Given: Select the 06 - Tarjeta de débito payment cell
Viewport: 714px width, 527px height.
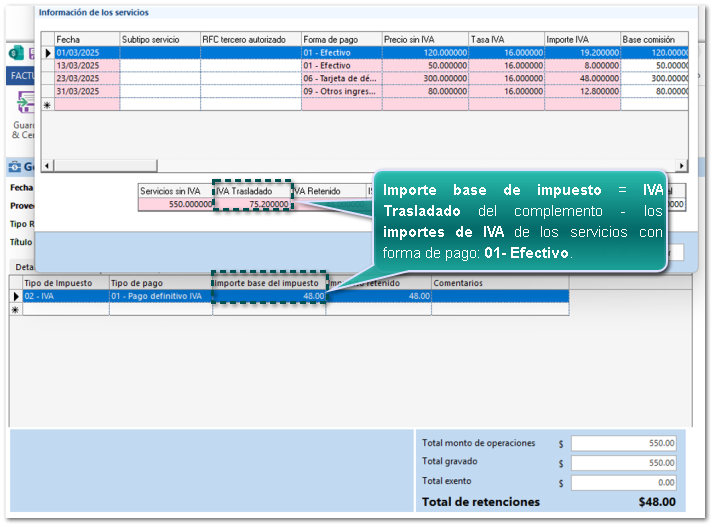Looking at the screenshot, I should click(x=341, y=78).
